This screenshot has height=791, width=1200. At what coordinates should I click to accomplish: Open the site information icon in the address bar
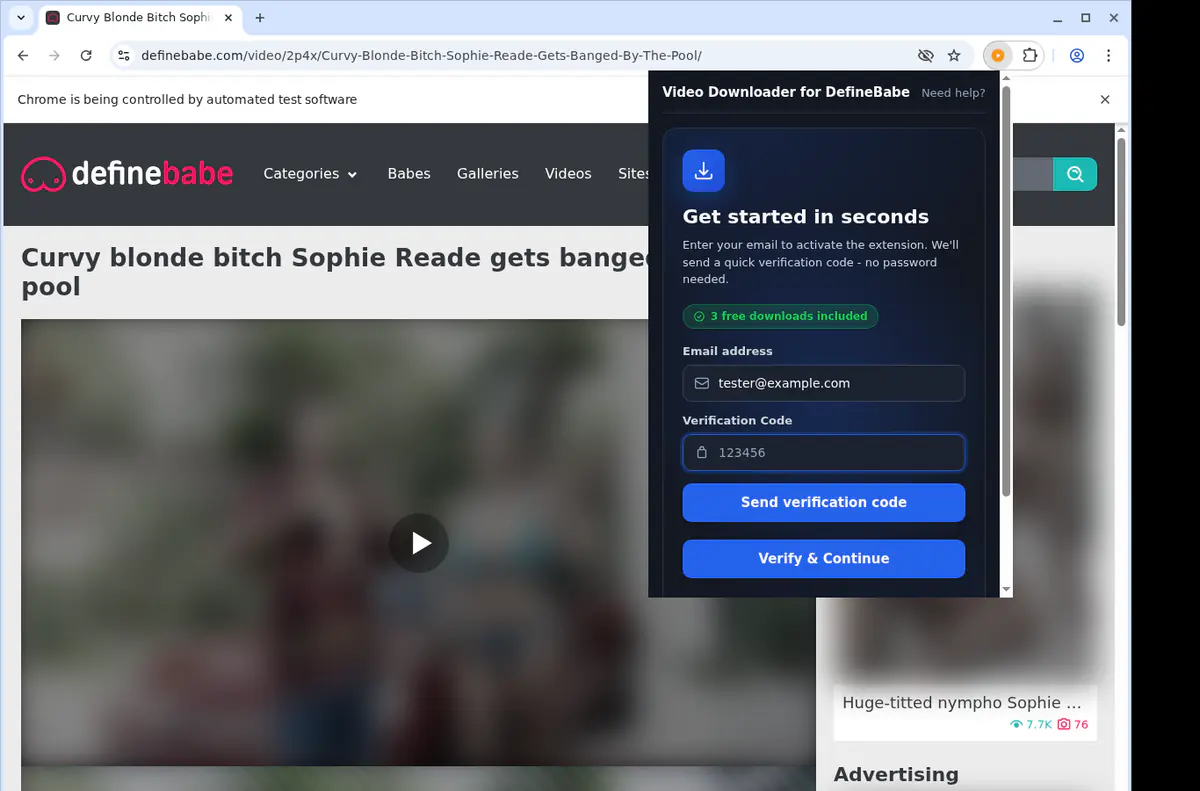(x=123, y=56)
